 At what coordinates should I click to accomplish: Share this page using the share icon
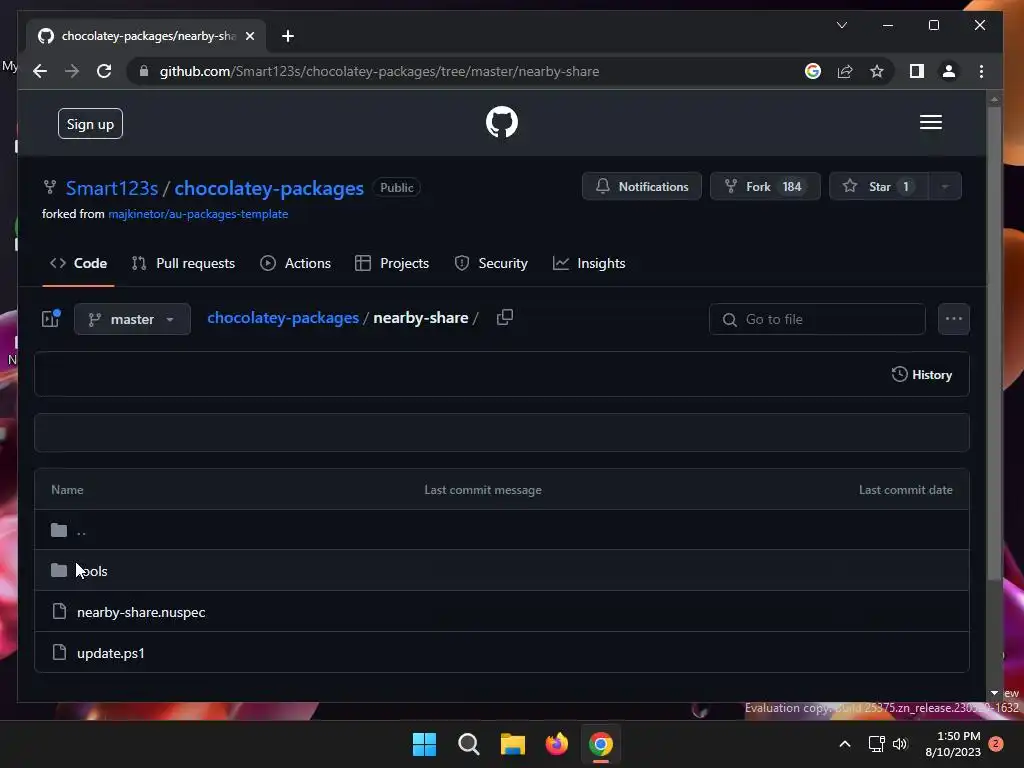coord(845,71)
